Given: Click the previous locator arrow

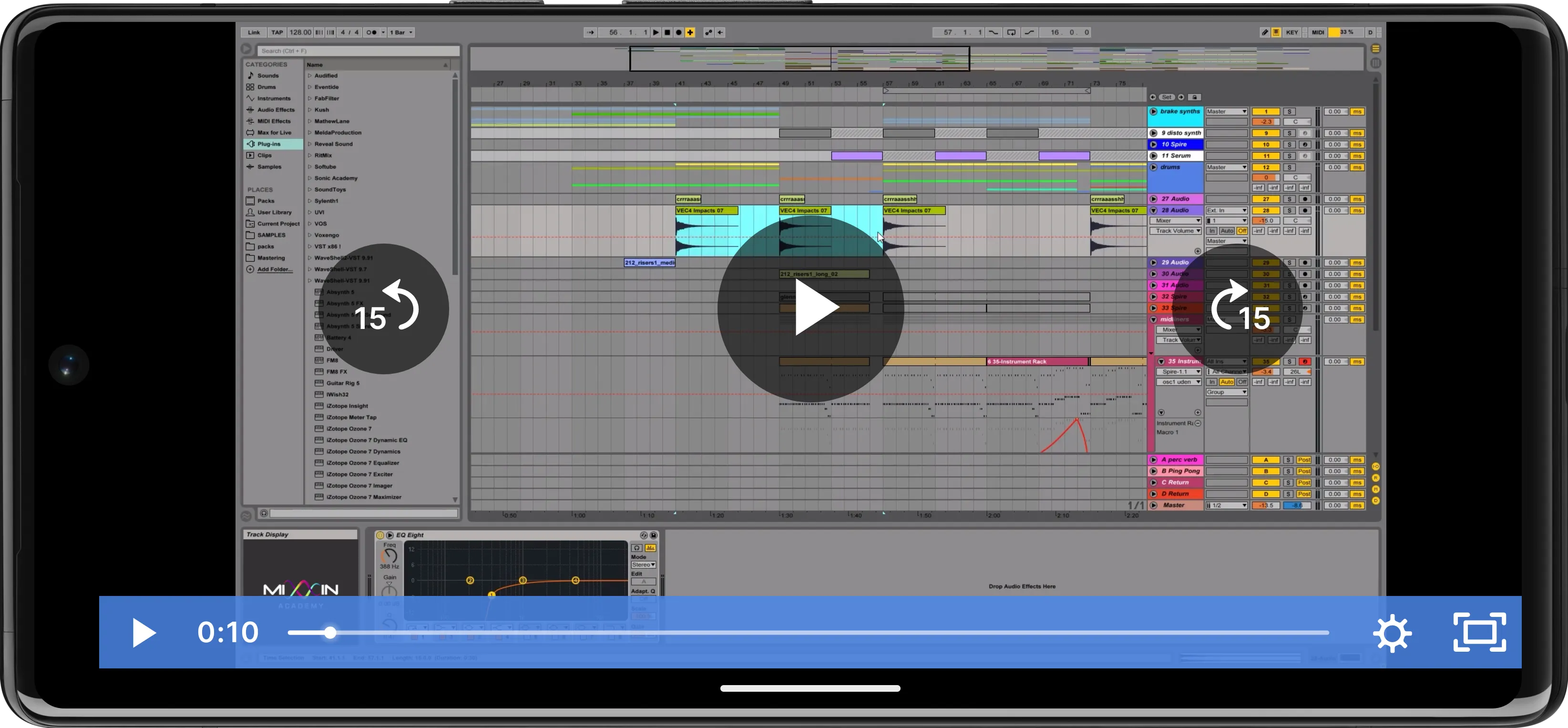Looking at the screenshot, I should tap(1153, 97).
